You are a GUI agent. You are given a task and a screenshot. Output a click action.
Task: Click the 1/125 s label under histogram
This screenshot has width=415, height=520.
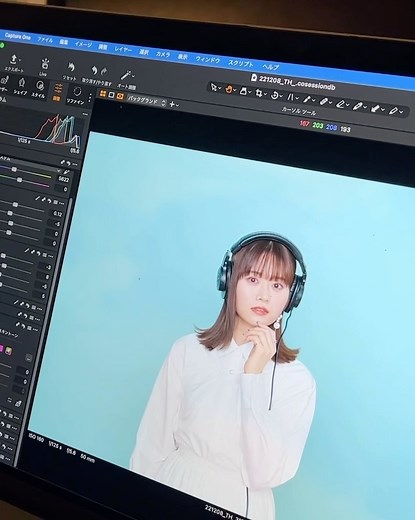coord(25,142)
